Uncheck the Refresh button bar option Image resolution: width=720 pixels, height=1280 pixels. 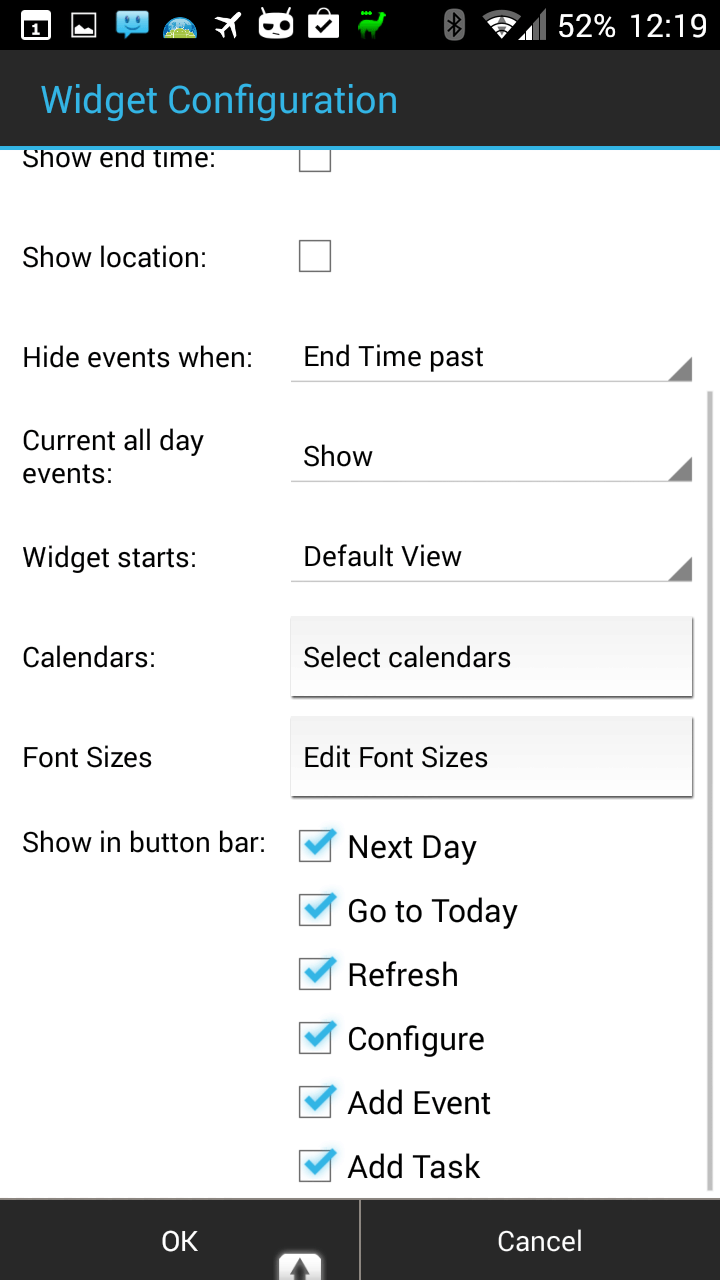[316, 975]
